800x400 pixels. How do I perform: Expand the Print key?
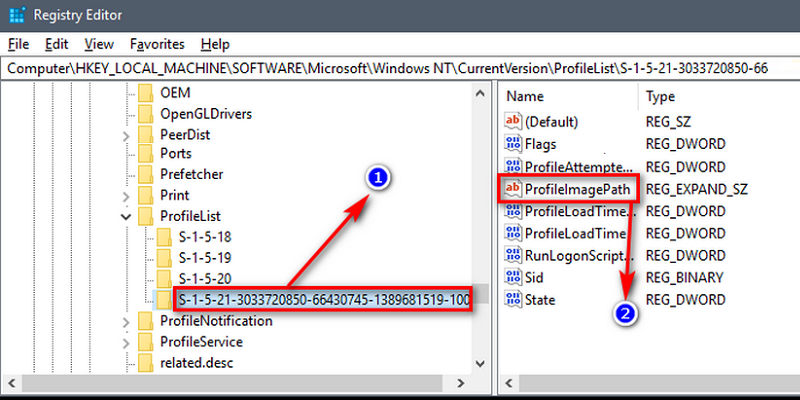[126, 196]
